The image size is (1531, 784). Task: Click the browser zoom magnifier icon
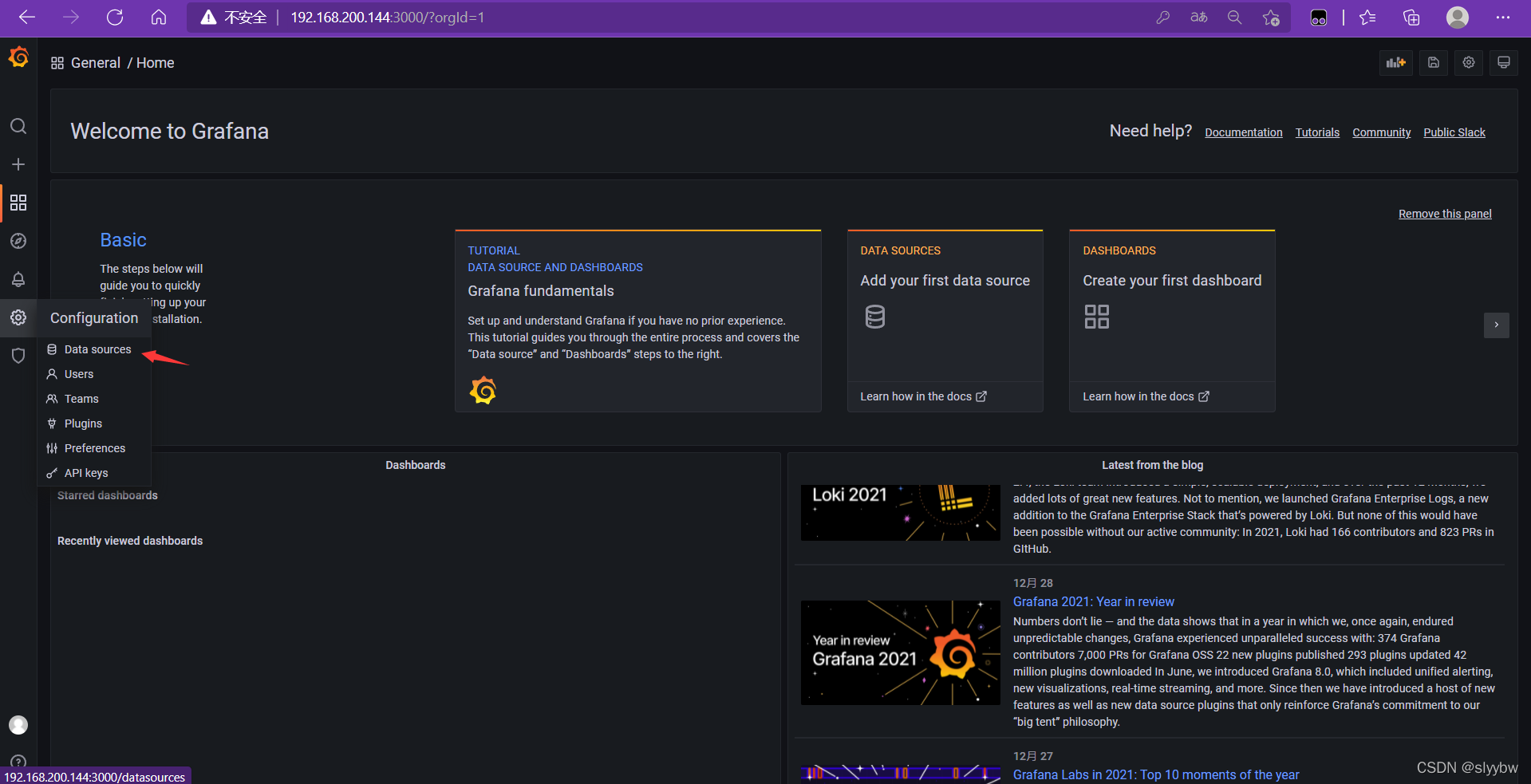(x=1234, y=18)
